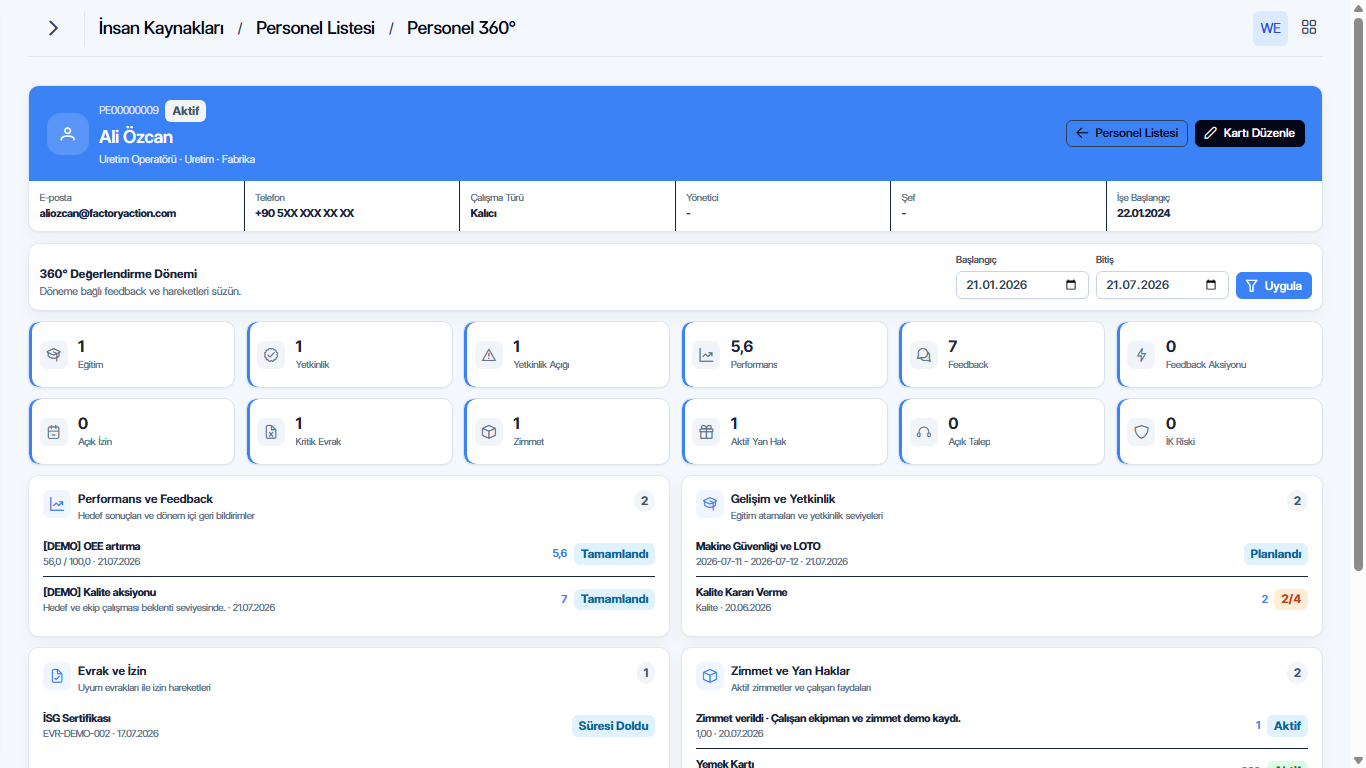Click the Personel 360° breadcrumb
Image resolution: width=1366 pixels, height=768 pixels.
461,28
